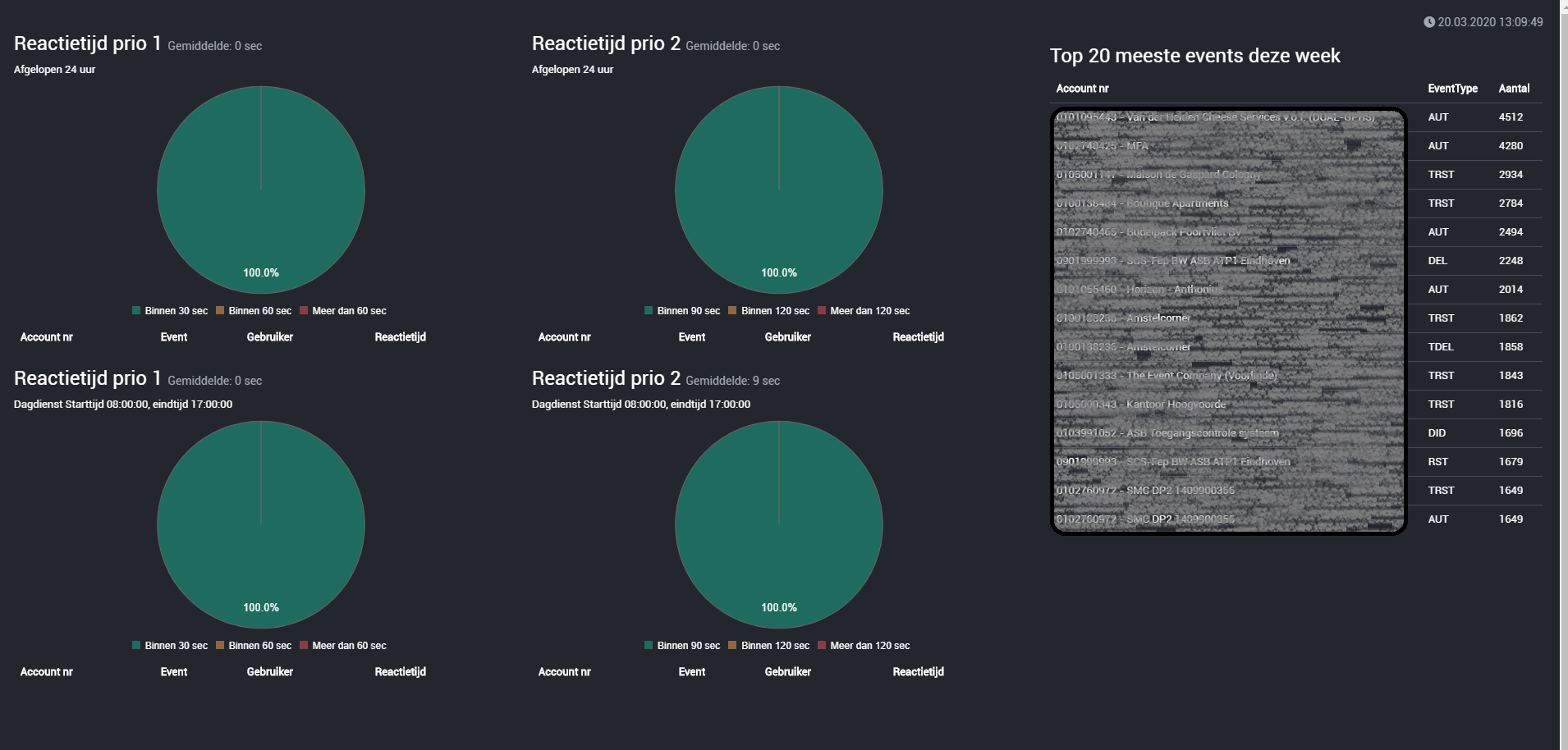The height and width of the screenshot is (750, 1568).
Task: Click Reactietijd header under Dagdienst prio 2 chart
Action: click(918, 672)
